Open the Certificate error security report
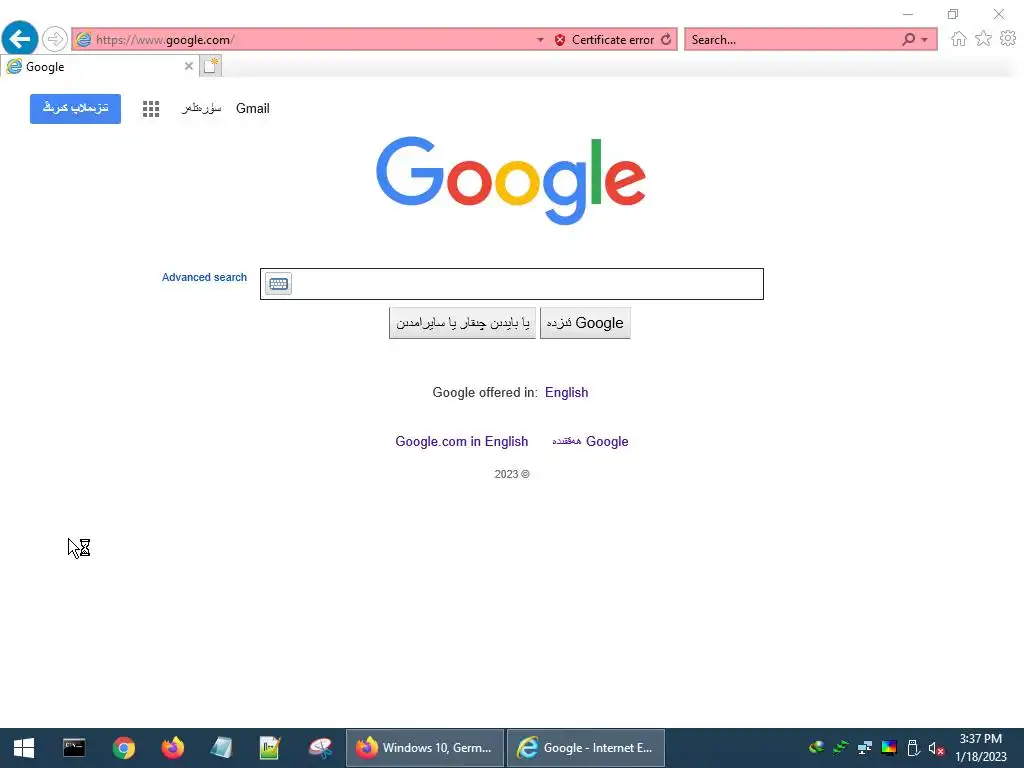 [604, 40]
